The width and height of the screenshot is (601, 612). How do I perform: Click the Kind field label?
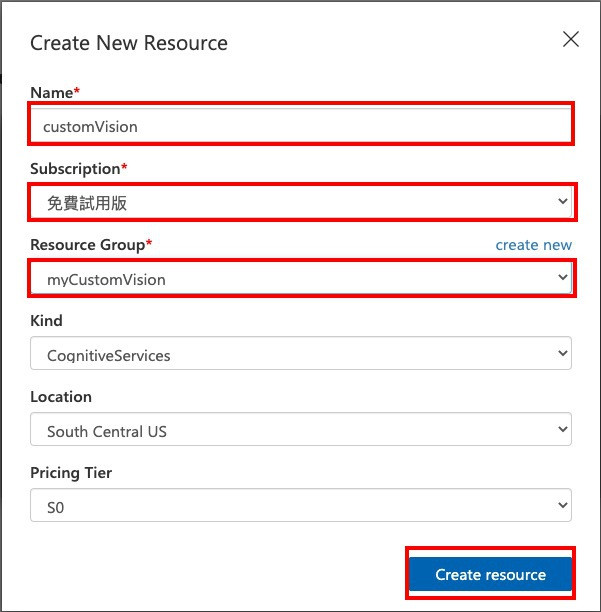click(x=46, y=321)
